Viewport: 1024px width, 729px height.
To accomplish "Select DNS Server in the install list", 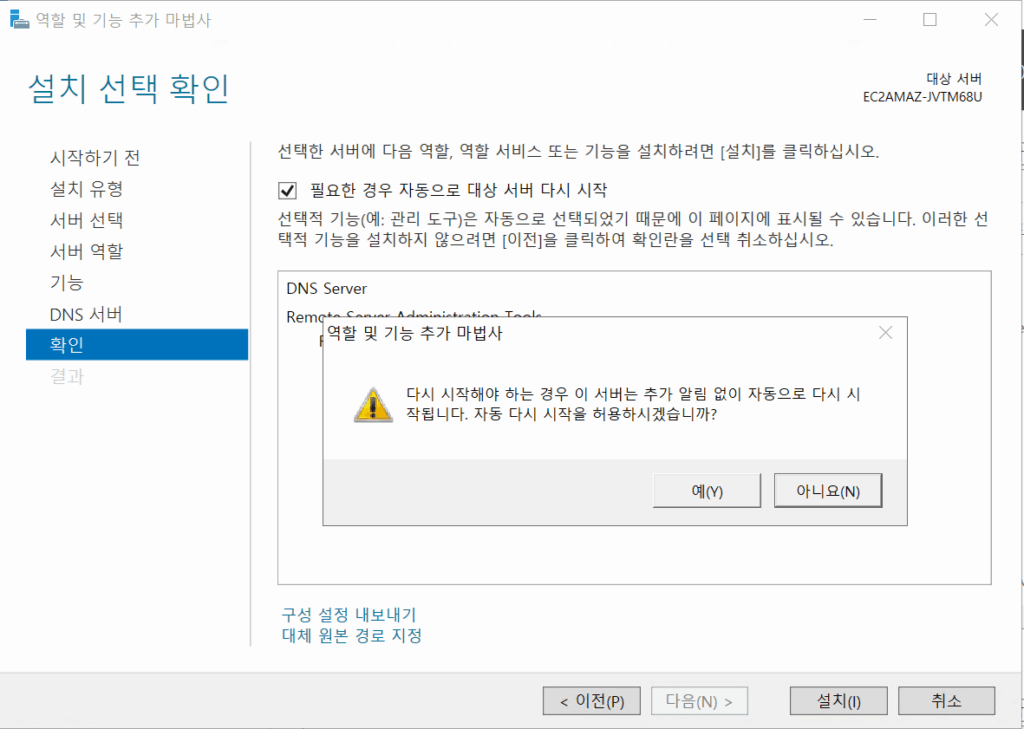I will click(x=327, y=289).
